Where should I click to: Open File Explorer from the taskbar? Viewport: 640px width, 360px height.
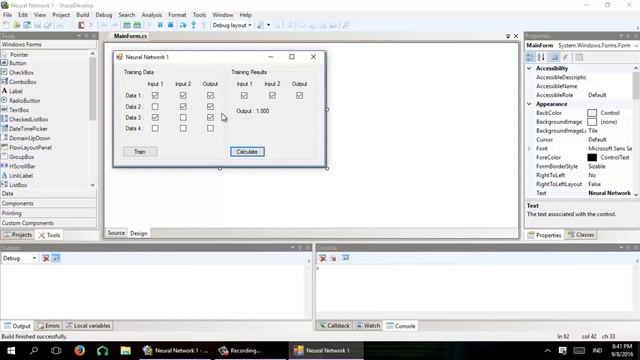tap(125, 351)
